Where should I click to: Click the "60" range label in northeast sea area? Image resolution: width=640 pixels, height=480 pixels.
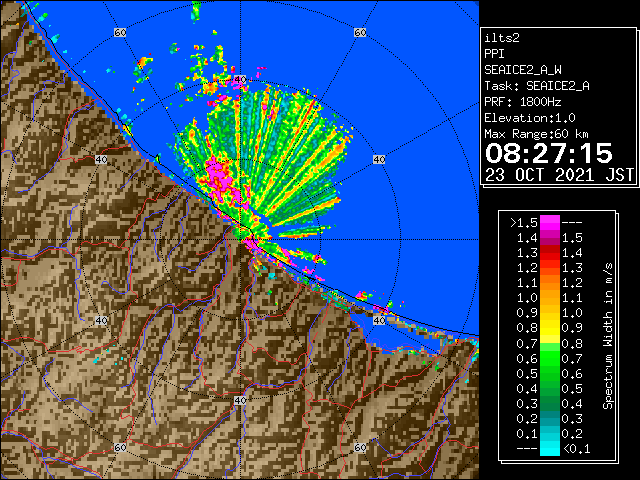(x=360, y=32)
